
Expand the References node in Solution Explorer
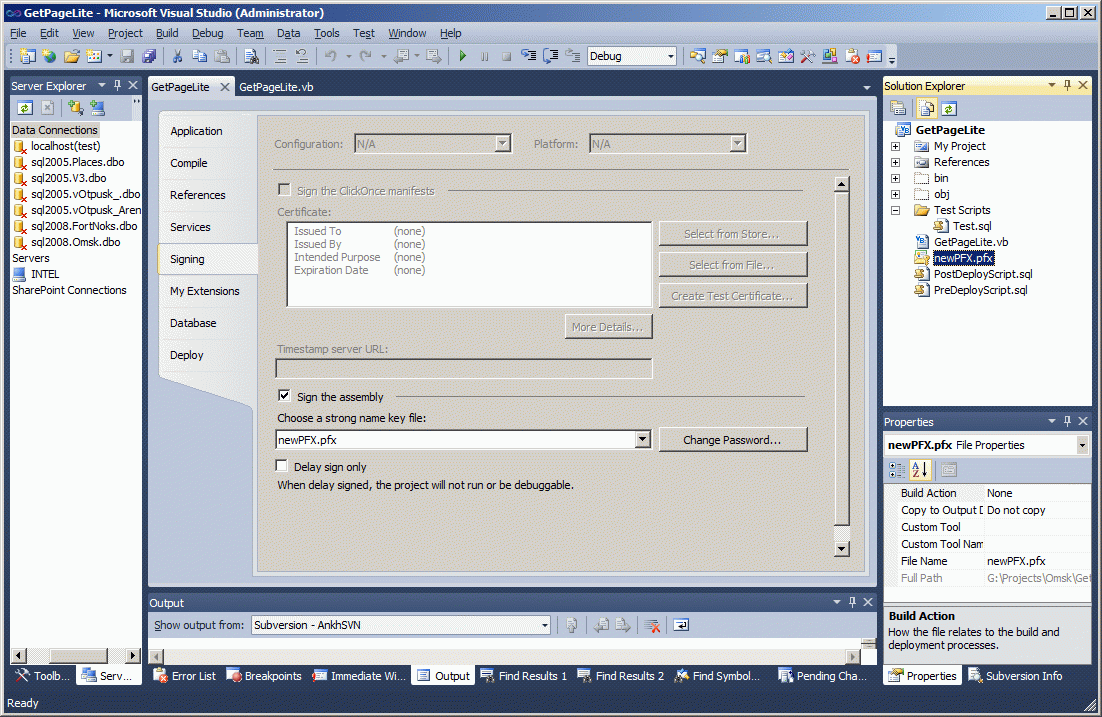point(895,162)
